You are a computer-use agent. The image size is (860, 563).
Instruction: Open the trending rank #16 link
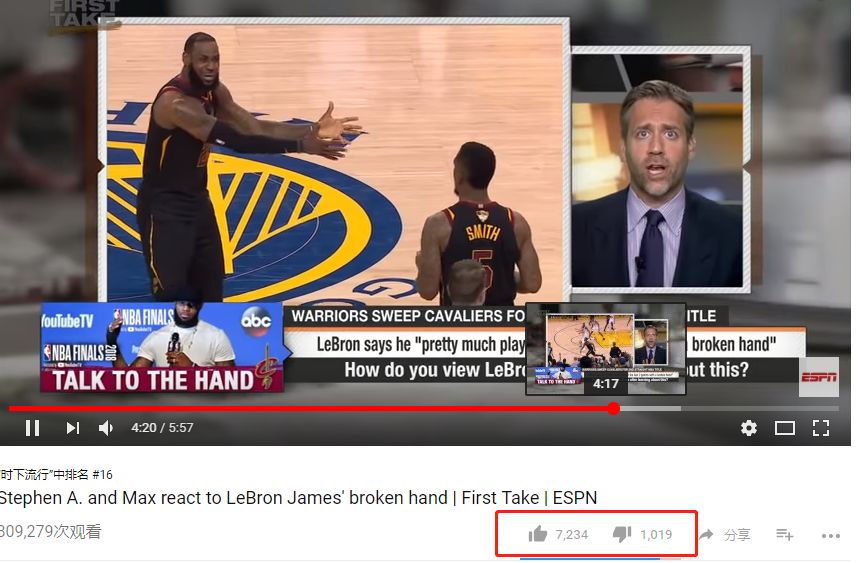[x=56, y=475]
